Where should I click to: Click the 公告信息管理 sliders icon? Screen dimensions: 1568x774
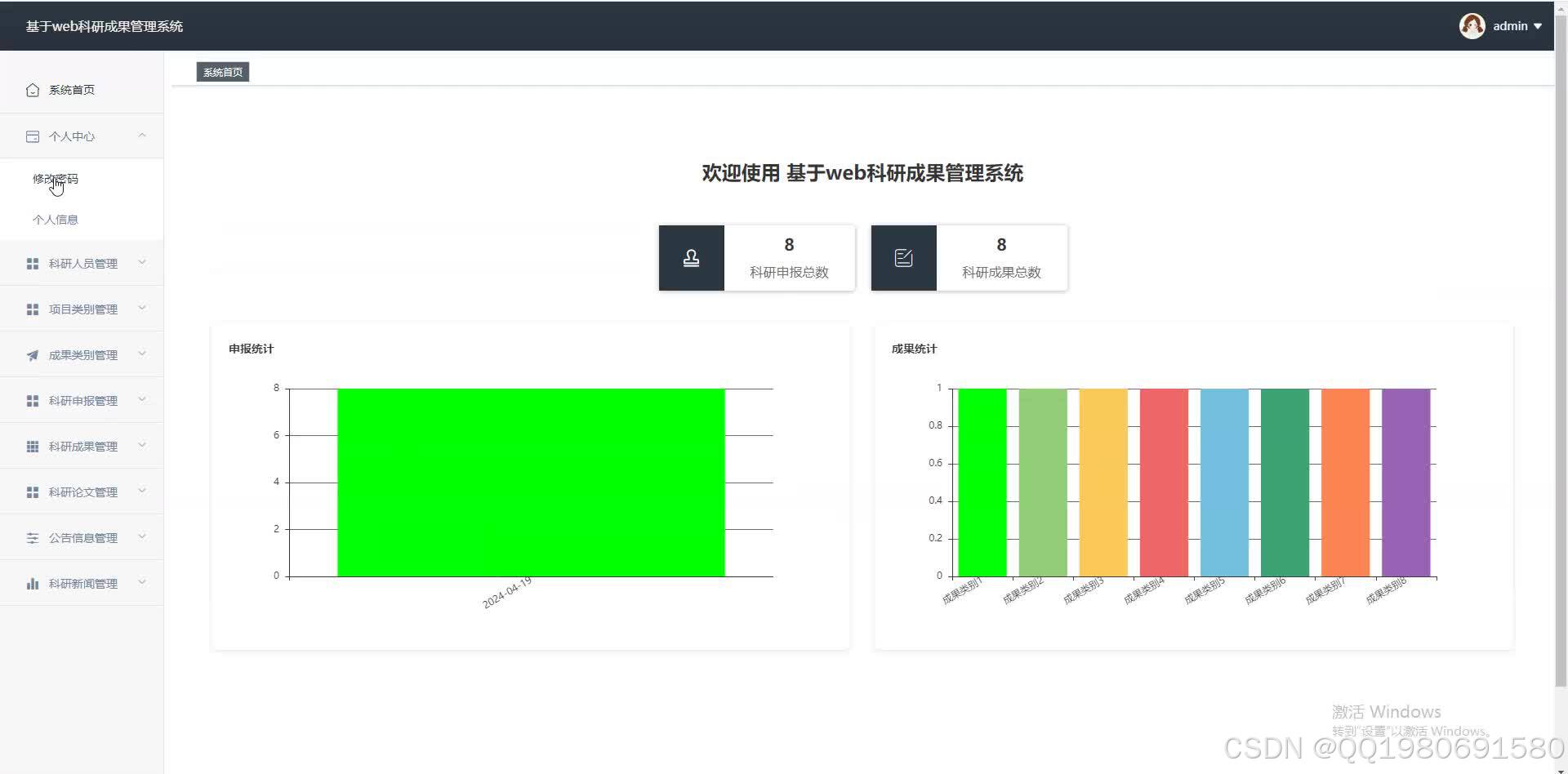(x=33, y=538)
